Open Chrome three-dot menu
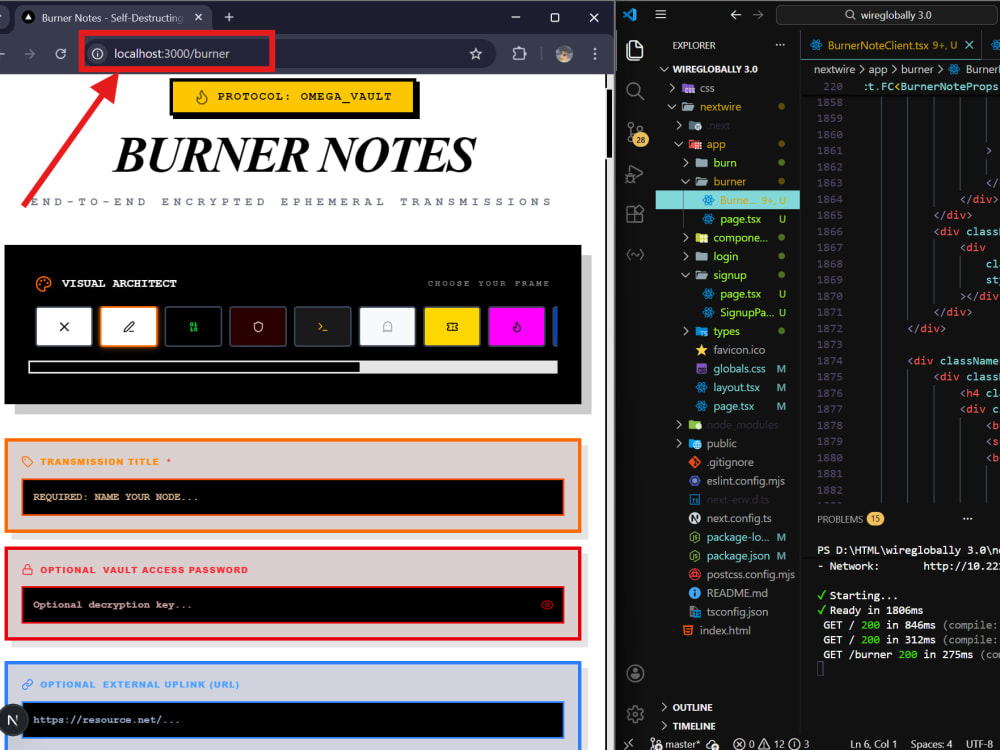Screen dimensions: 1000x750 click(594, 54)
